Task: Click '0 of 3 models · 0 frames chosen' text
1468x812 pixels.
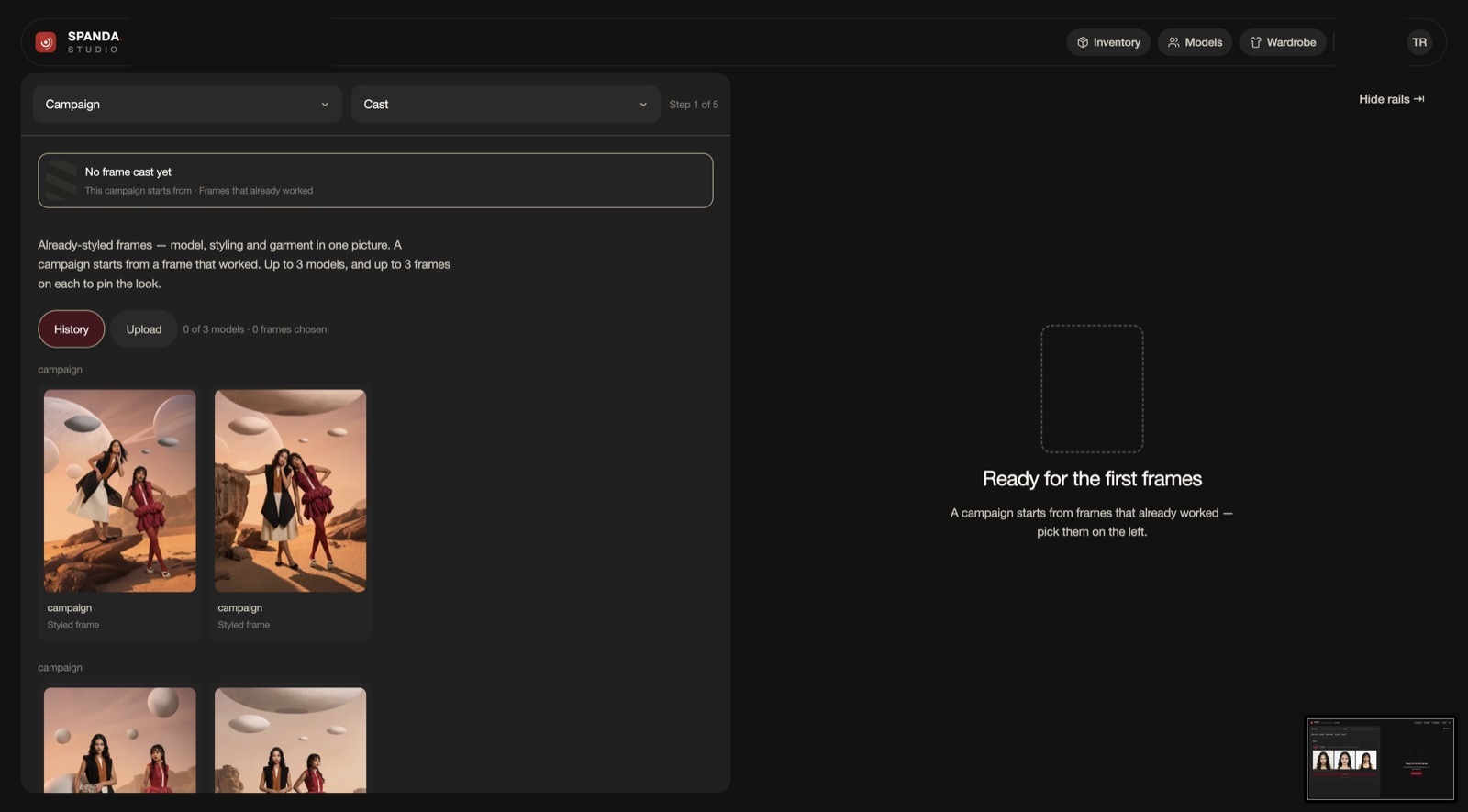Action: (x=255, y=329)
